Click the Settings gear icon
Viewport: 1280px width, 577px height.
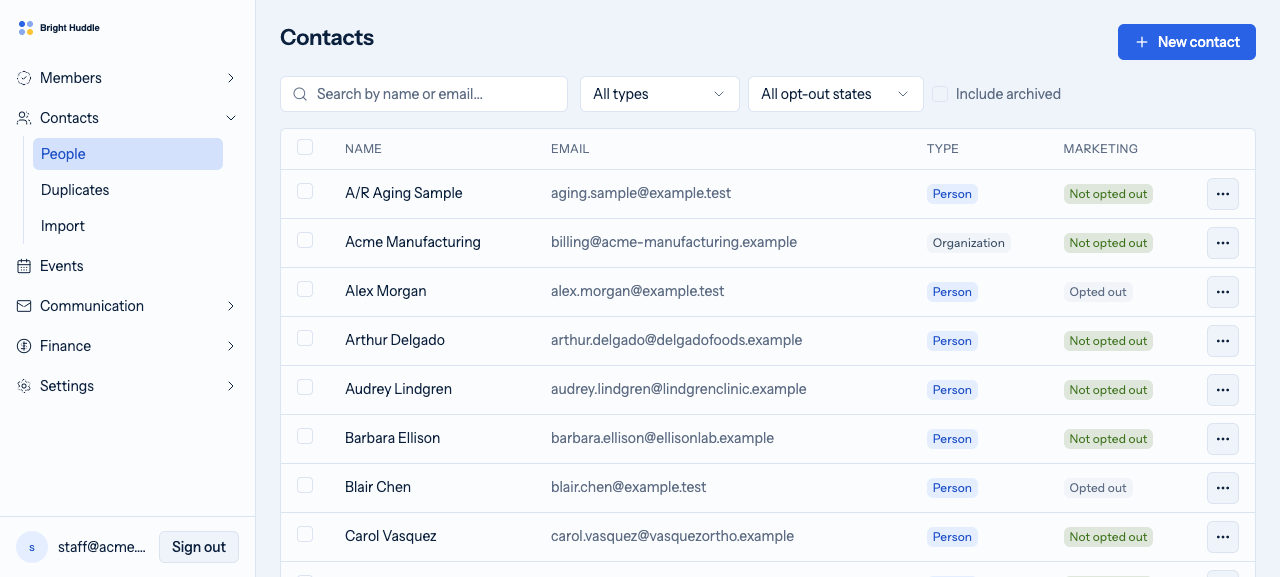pos(24,386)
